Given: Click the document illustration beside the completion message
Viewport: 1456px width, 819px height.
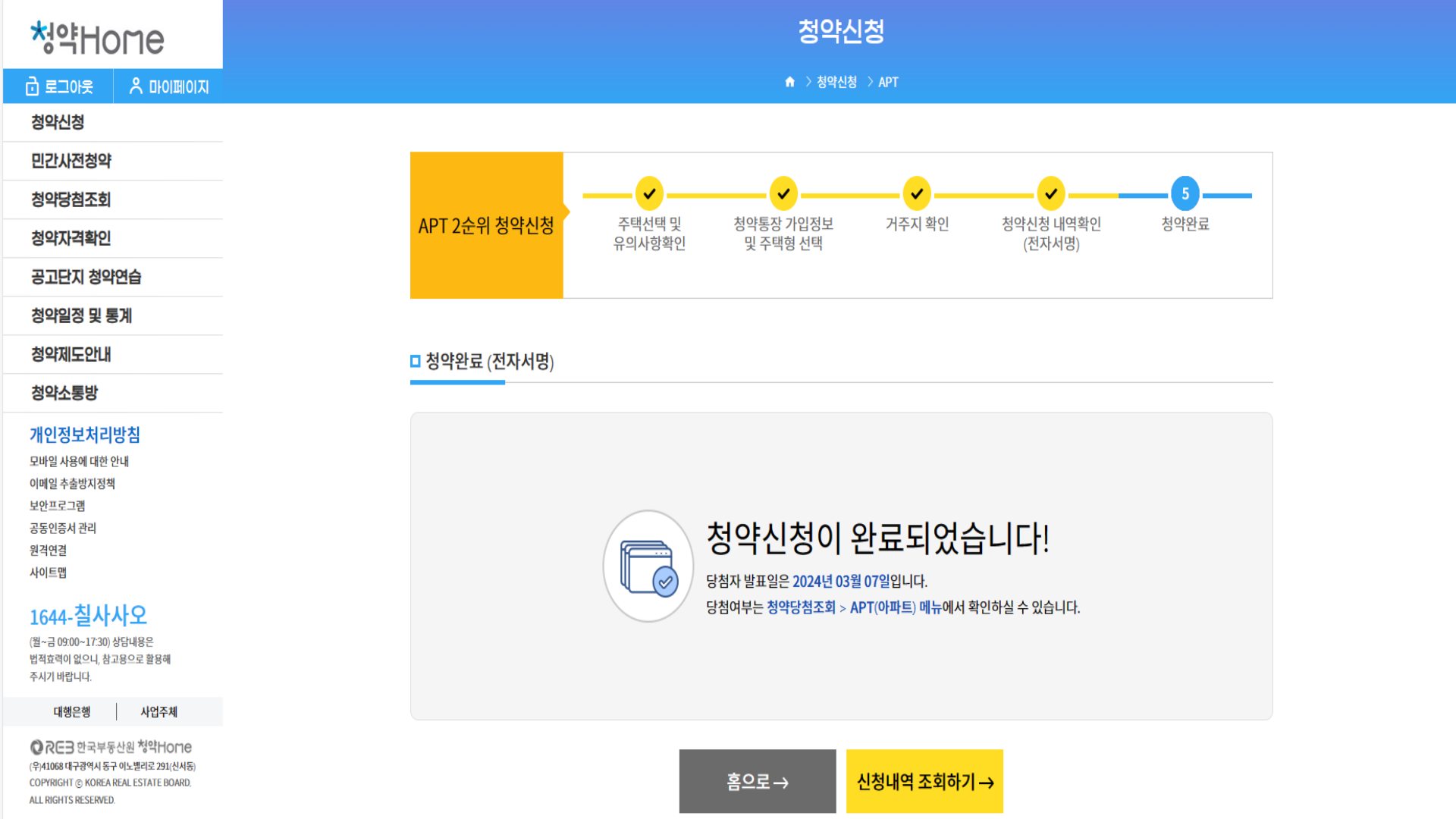Looking at the screenshot, I should click(x=648, y=565).
